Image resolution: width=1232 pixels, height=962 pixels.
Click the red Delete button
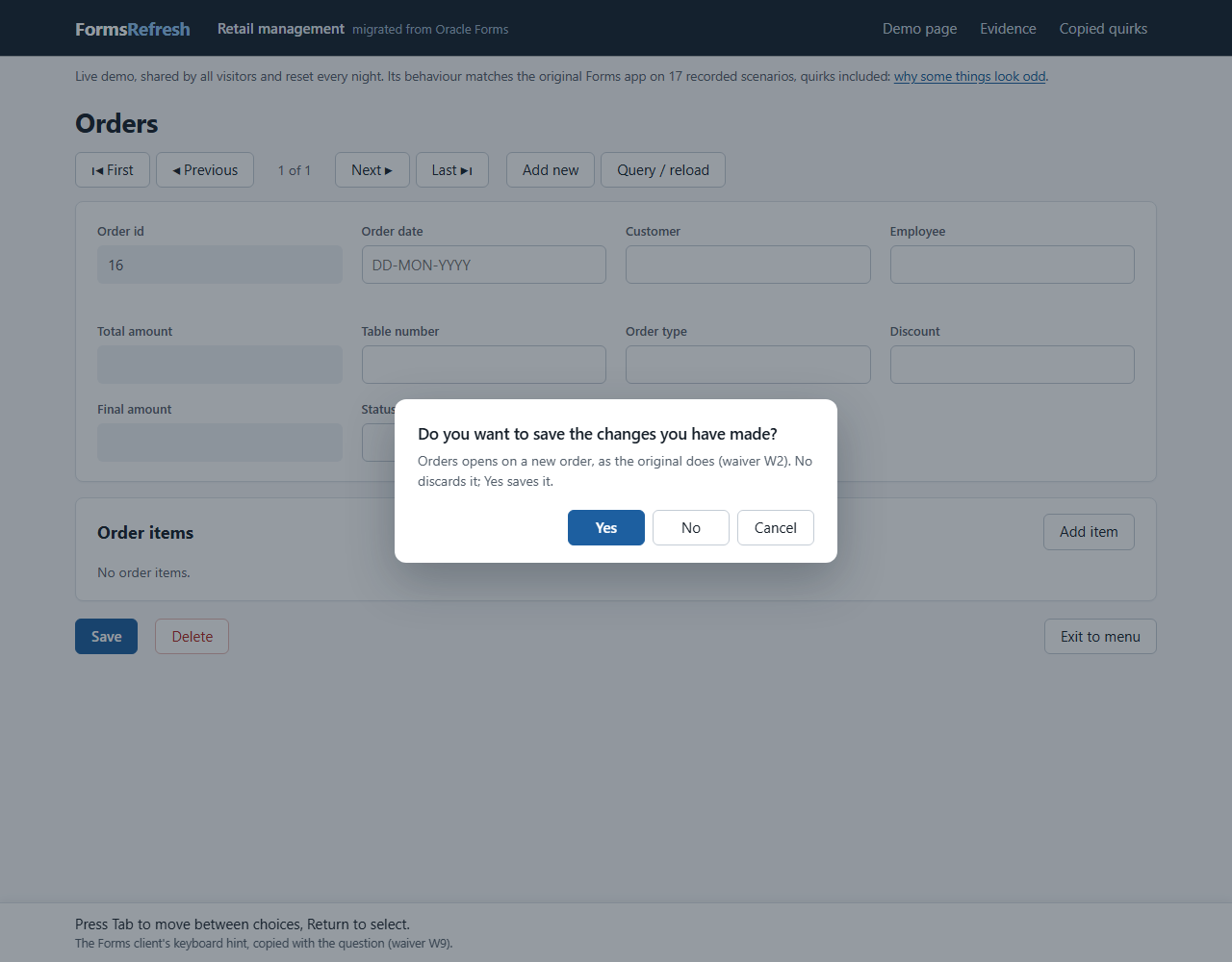click(192, 636)
